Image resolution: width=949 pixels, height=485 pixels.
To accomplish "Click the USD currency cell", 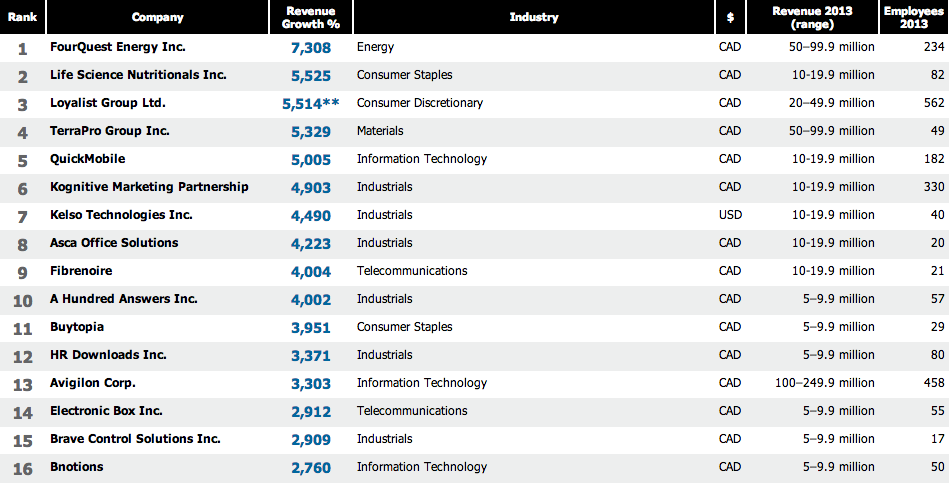I will (x=730, y=215).
